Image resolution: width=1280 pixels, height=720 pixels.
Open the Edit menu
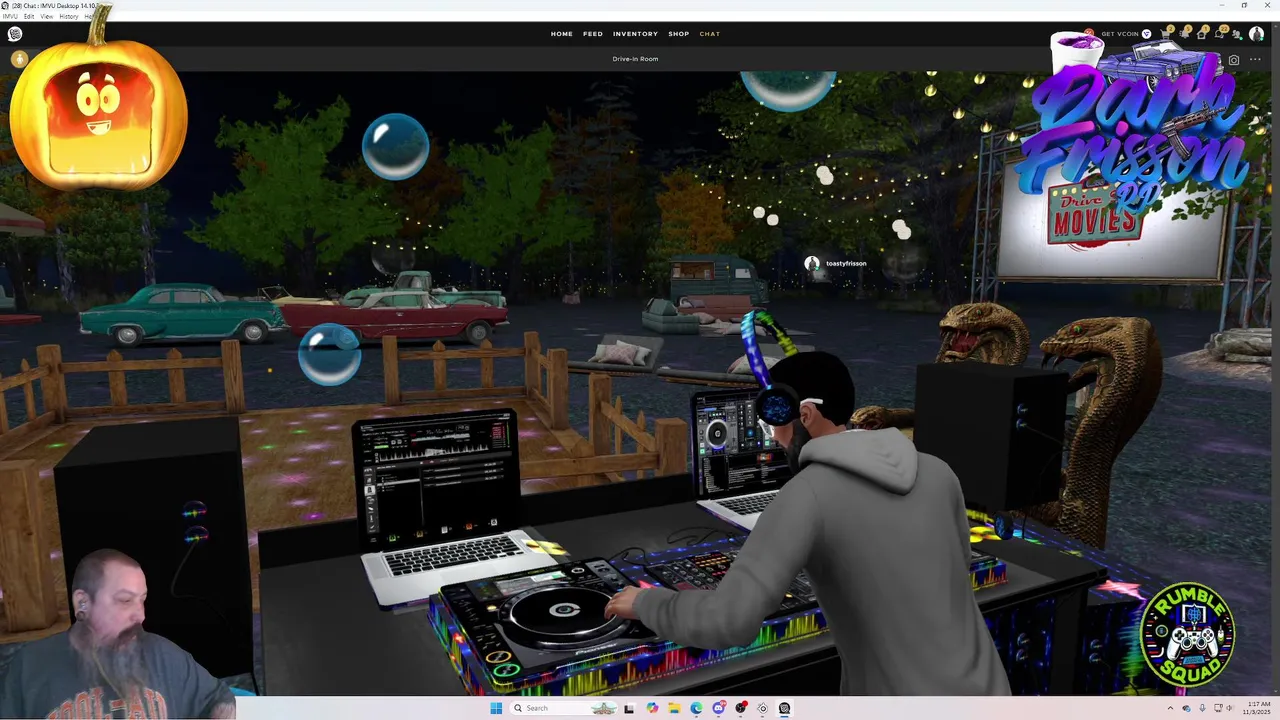pyautogui.click(x=29, y=16)
